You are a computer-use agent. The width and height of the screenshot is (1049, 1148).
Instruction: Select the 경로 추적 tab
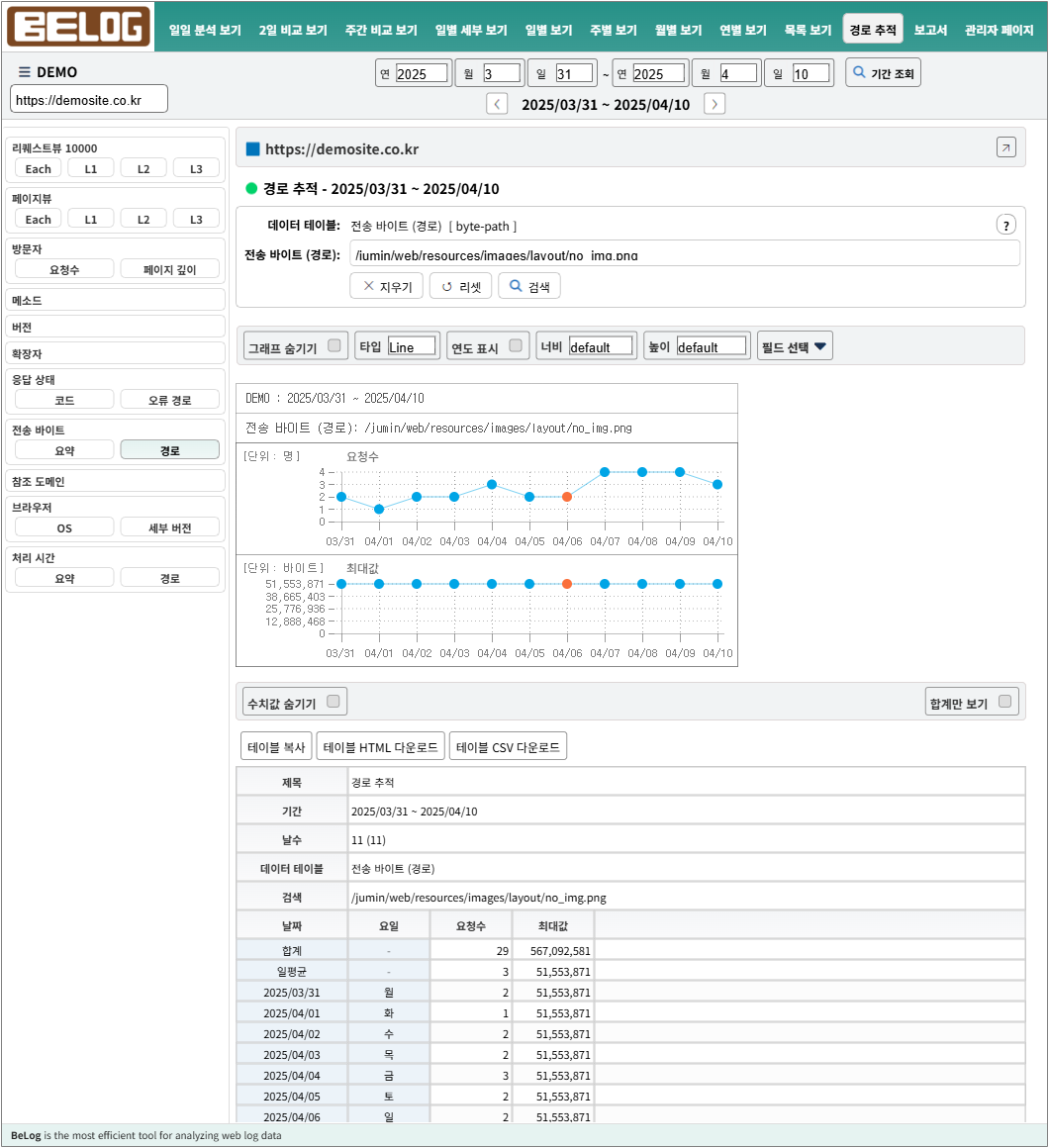click(x=873, y=30)
